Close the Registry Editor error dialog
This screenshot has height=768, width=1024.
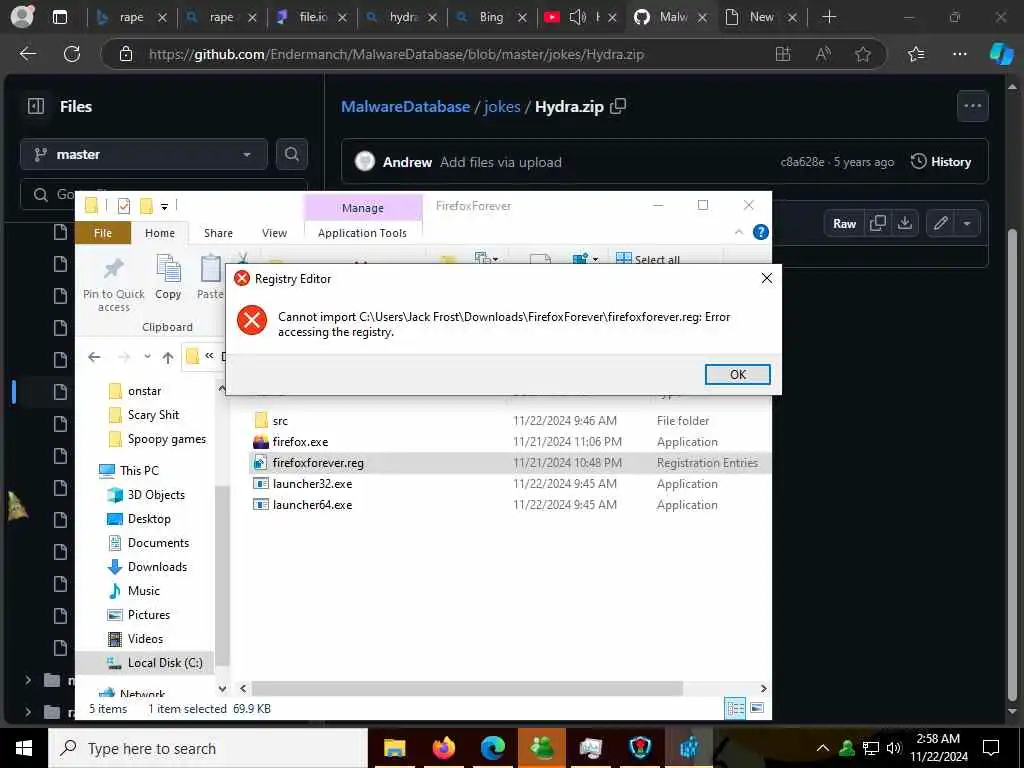pos(767,278)
